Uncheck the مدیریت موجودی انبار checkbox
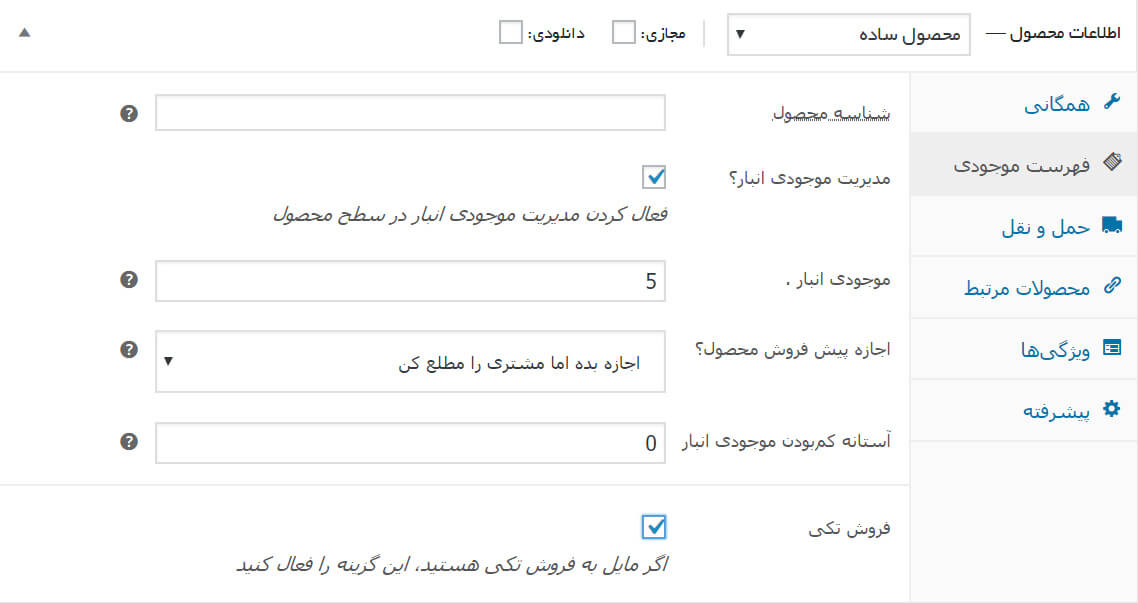The image size is (1138, 603). coord(654,177)
